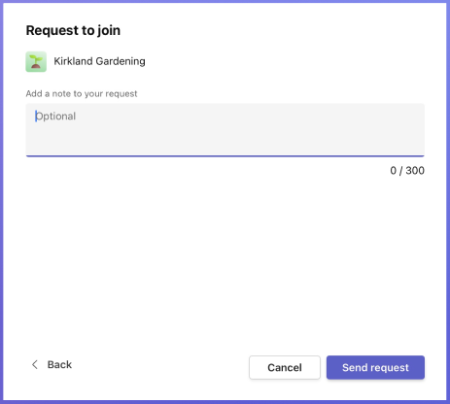Send the join request
The height and width of the screenshot is (404, 450).
[375, 367]
